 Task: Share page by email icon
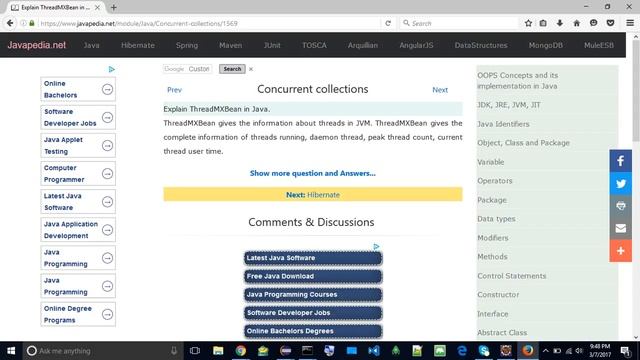coord(620,228)
